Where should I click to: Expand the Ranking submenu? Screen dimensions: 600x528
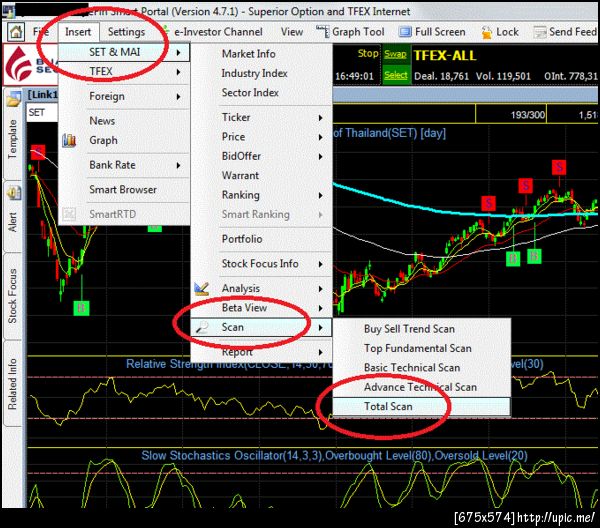point(262,195)
